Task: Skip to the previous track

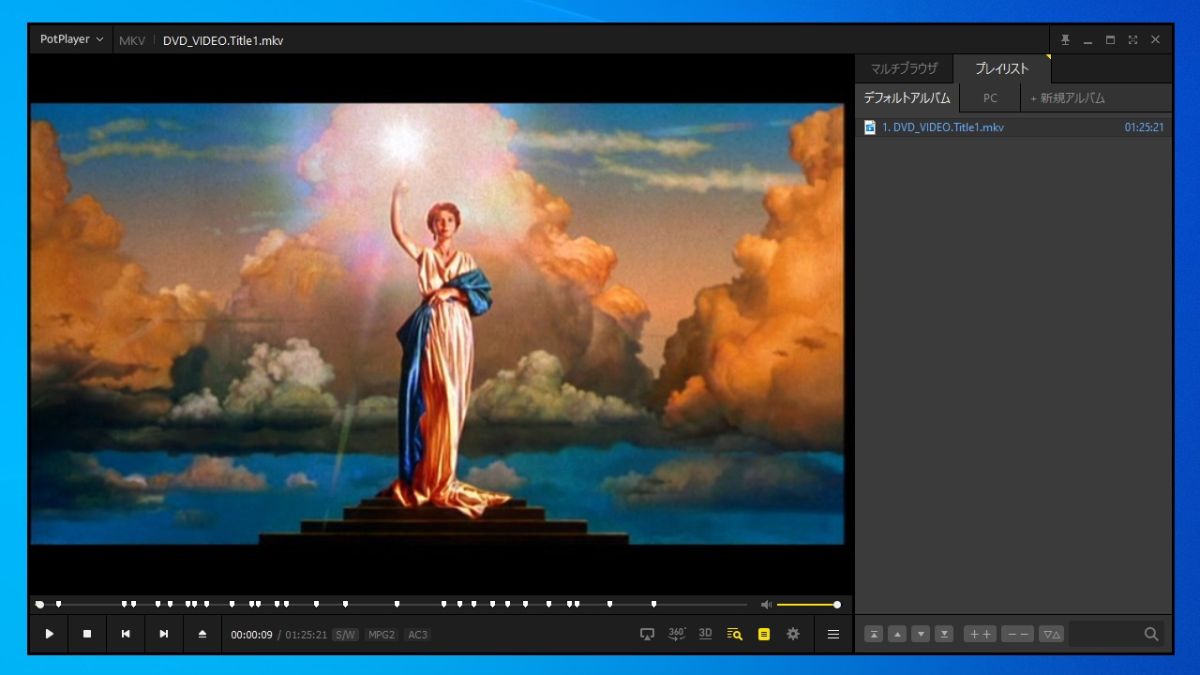Action: [x=125, y=634]
